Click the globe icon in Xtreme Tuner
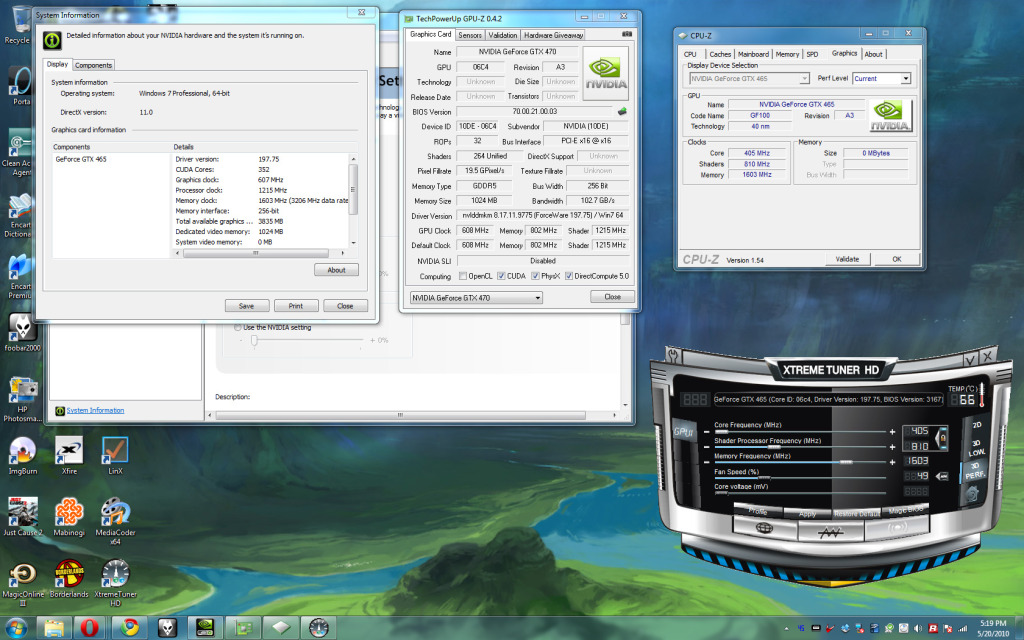This screenshot has width=1024, height=640. point(765,527)
